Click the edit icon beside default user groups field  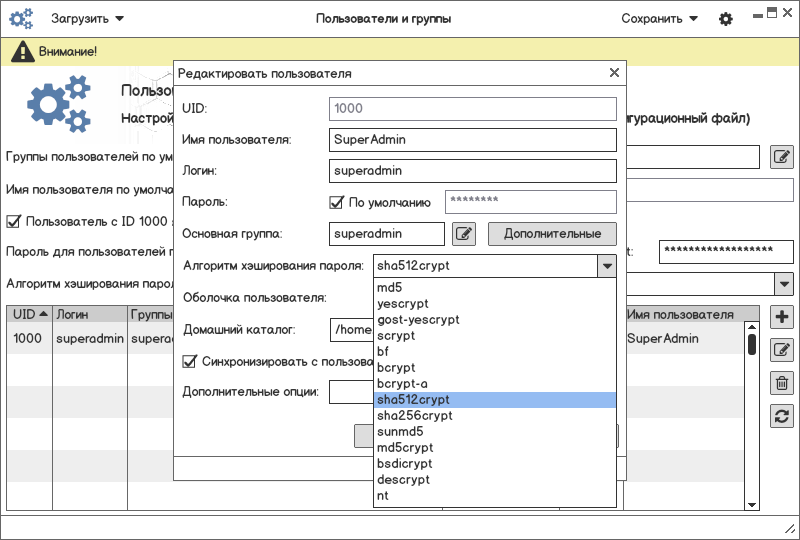782,157
